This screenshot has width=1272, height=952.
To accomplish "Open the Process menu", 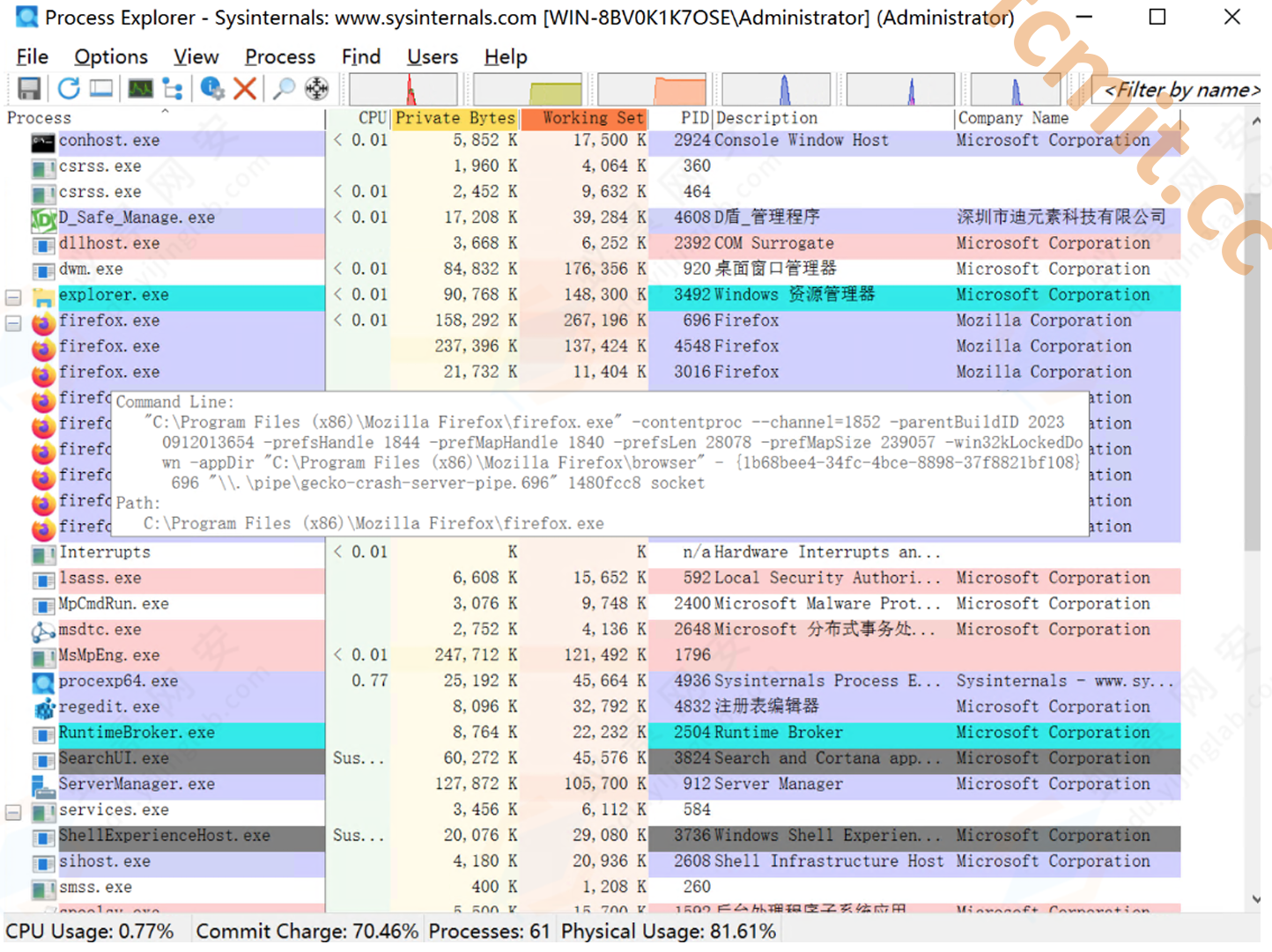I will coord(280,57).
